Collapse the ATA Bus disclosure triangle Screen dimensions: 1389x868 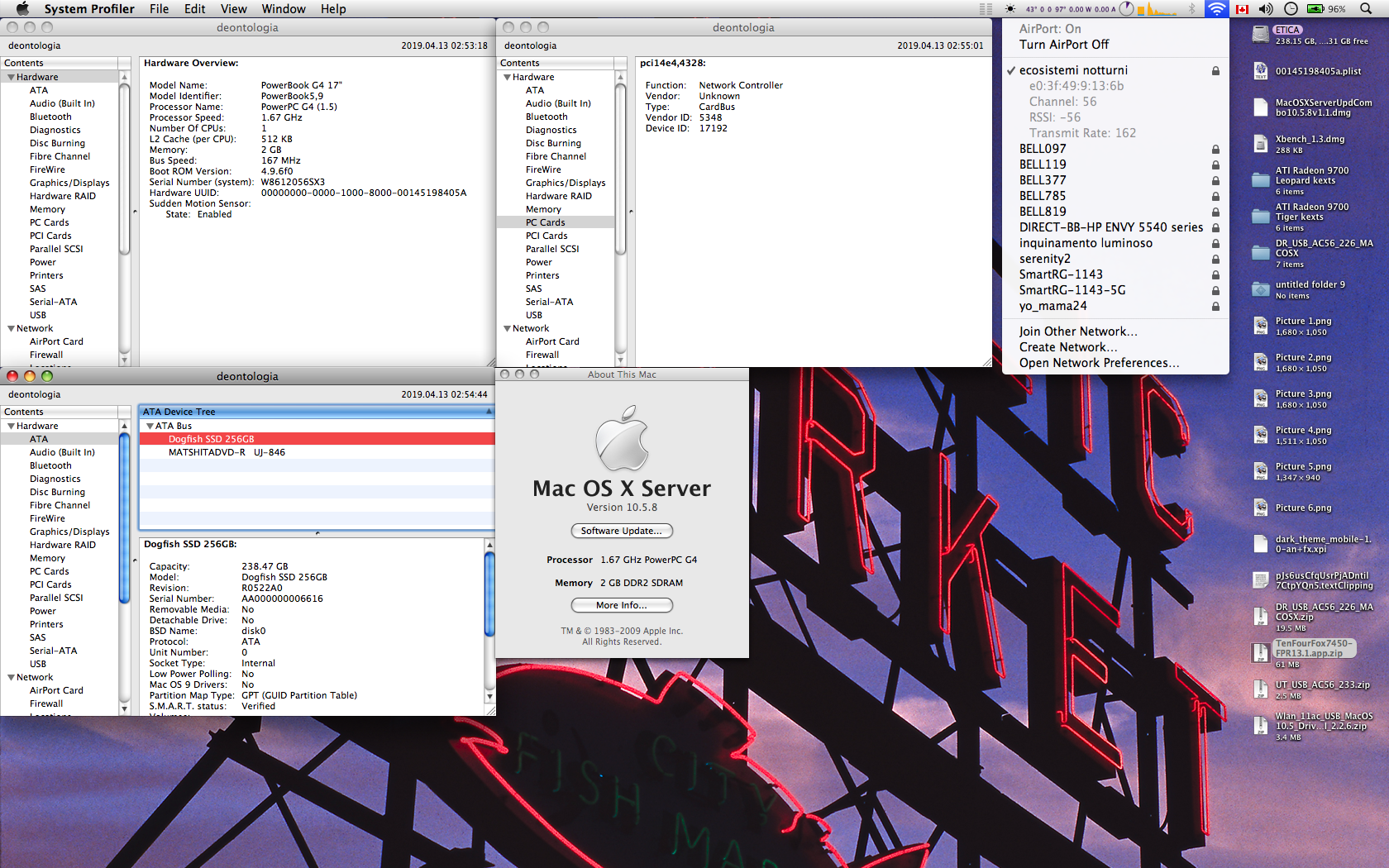click(x=150, y=426)
